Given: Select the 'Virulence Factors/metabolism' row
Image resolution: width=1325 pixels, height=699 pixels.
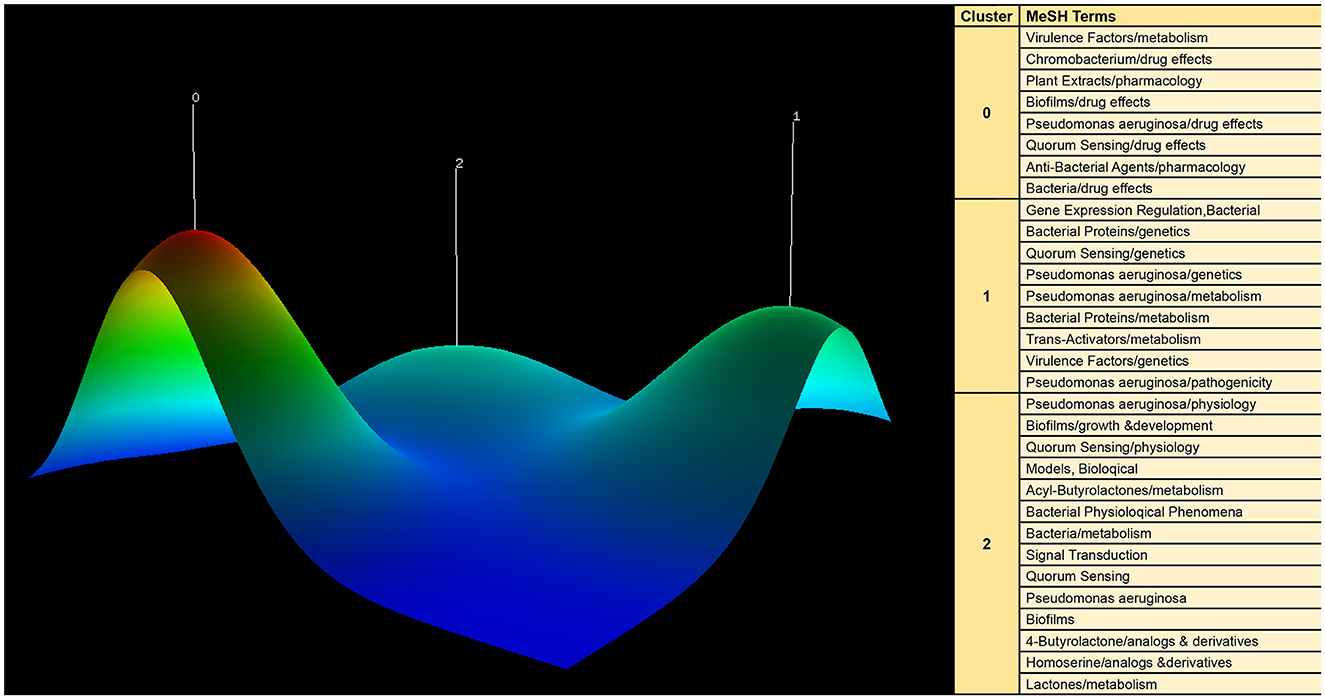Looking at the screenshot, I should (x=1170, y=38).
